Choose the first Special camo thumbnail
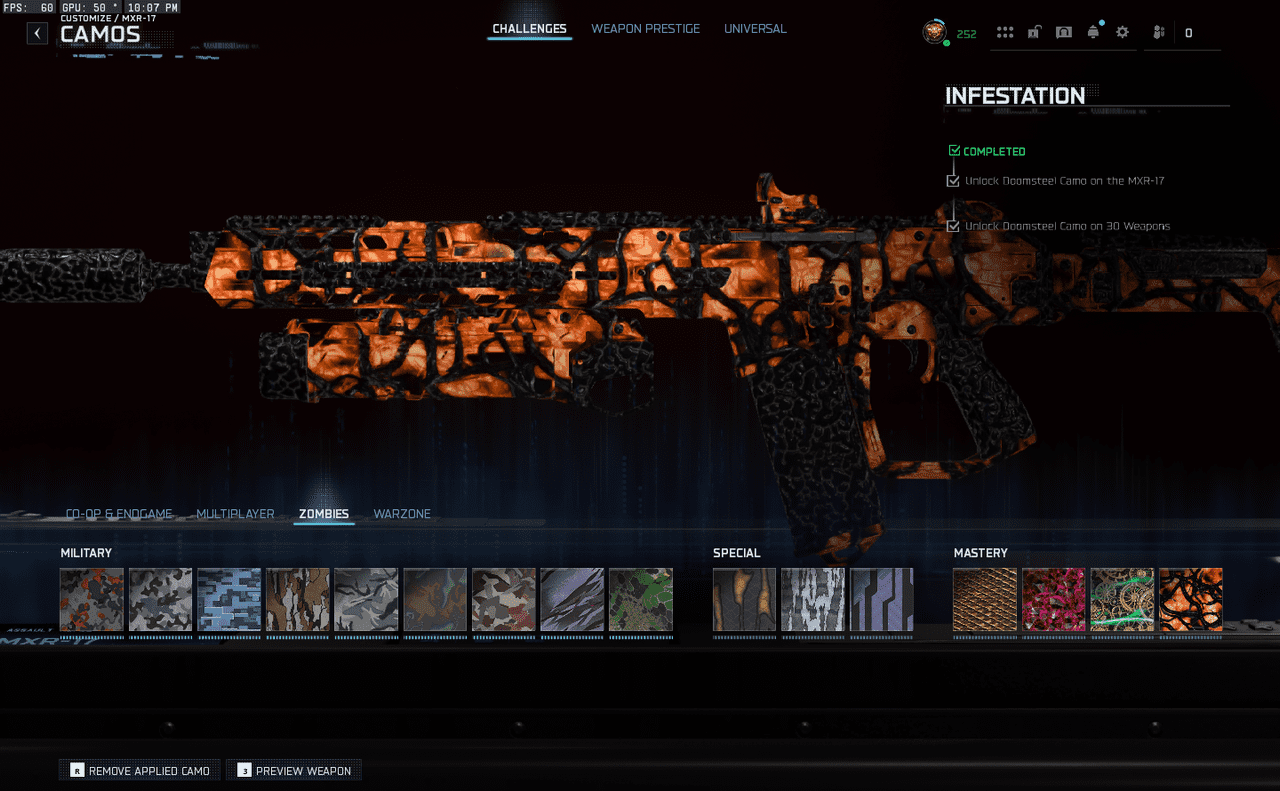Viewport: 1280px width, 791px height. (744, 600)
